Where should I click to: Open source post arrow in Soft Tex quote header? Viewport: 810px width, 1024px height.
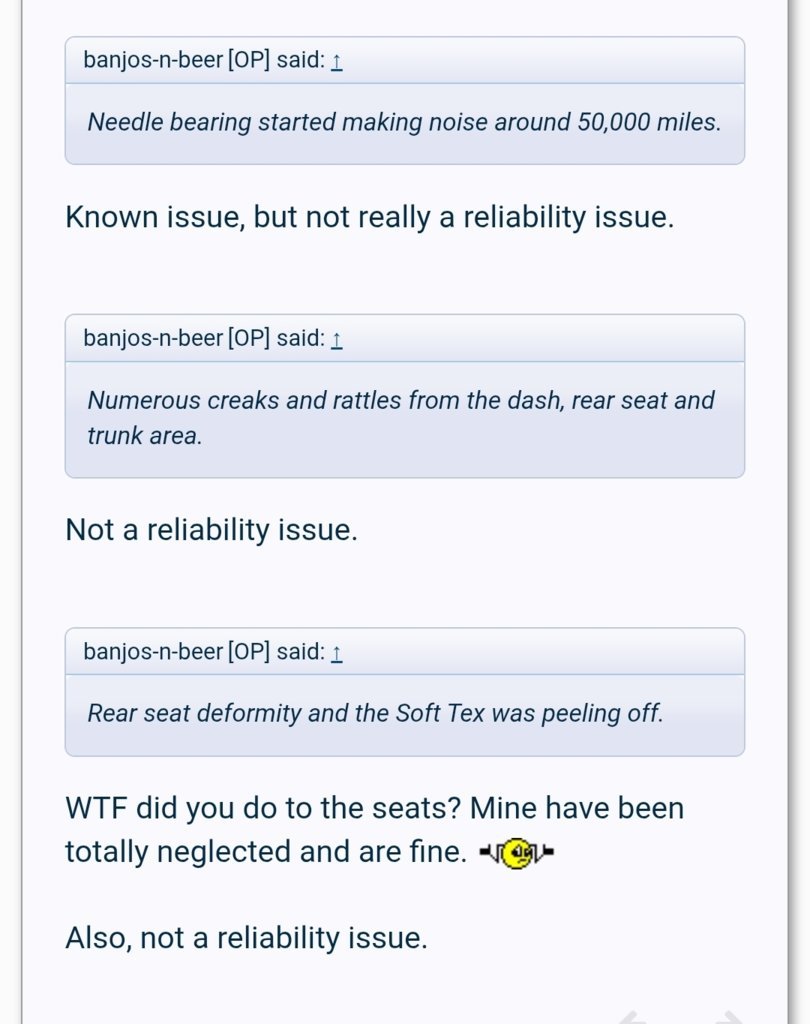(x=336, y=654)
